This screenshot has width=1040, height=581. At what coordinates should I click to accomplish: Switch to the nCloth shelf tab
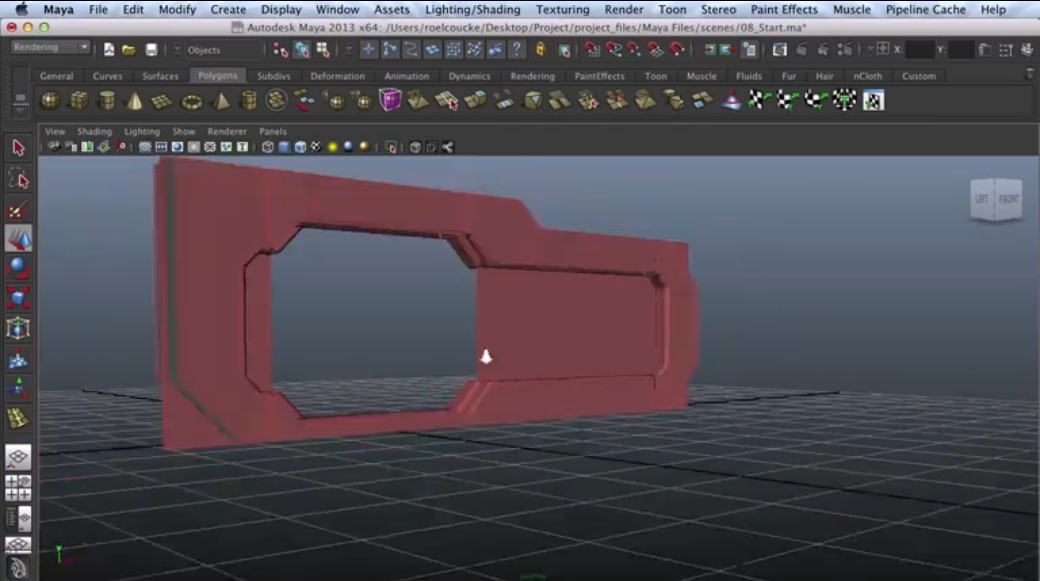coord(868,76)
